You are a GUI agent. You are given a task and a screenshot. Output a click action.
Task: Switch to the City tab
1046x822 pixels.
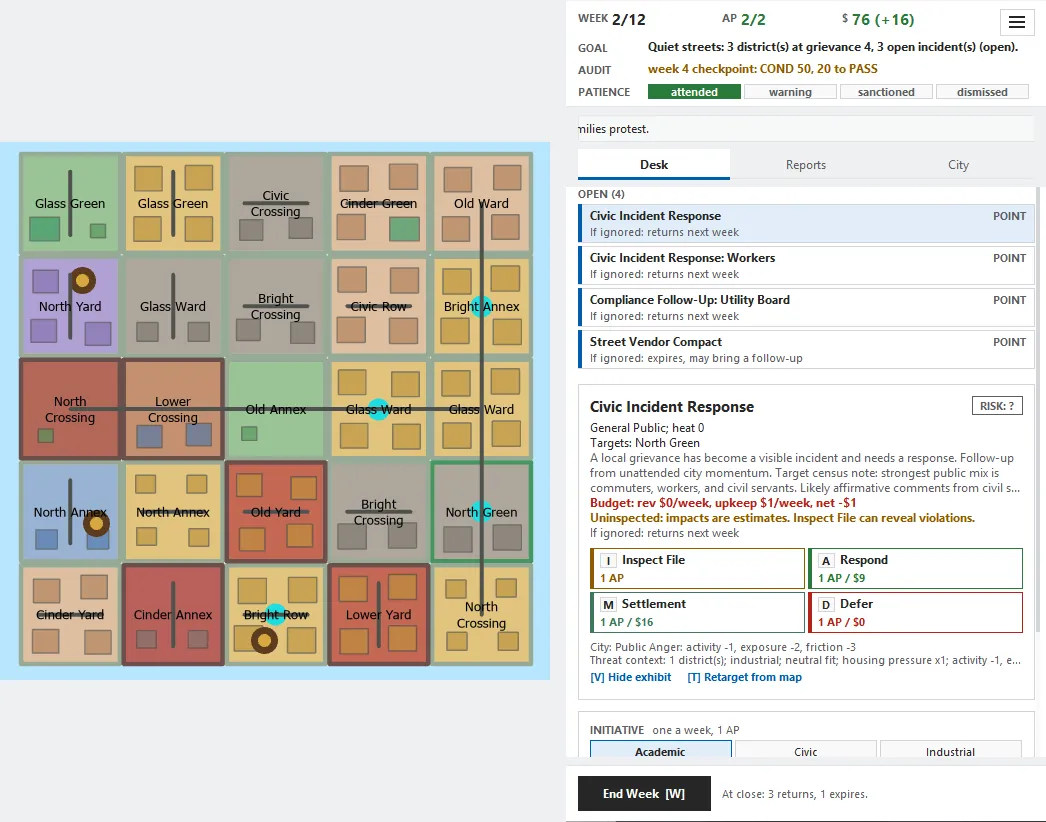pos(958,165)
